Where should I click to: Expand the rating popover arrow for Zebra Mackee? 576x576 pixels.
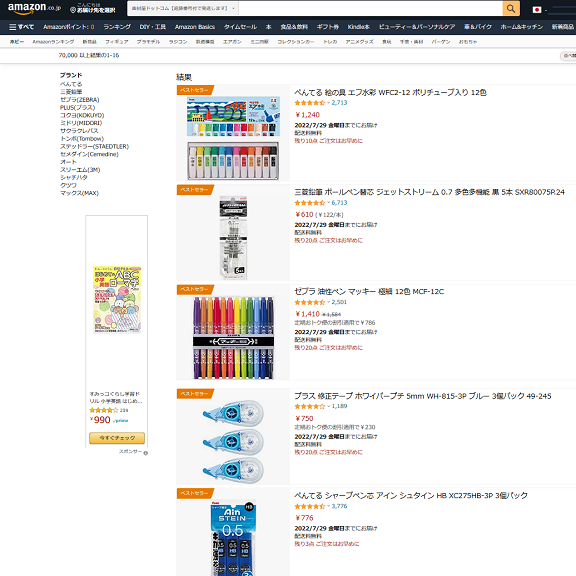[328, 302]
